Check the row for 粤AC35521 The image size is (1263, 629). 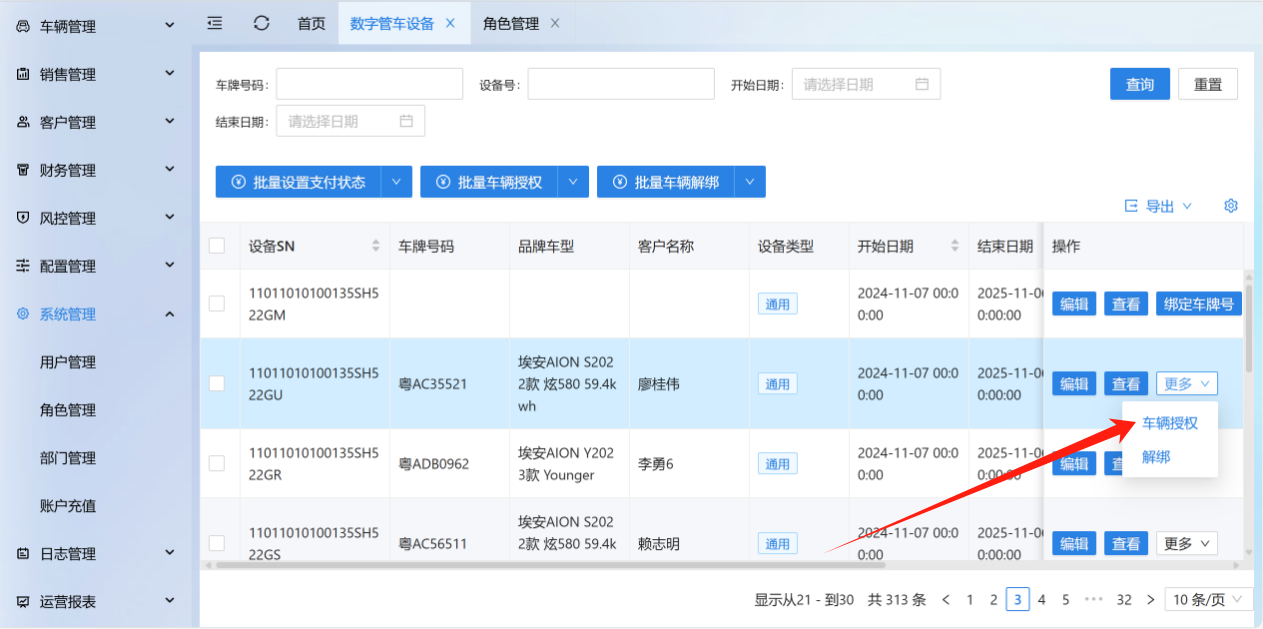[x=217, y=383]
